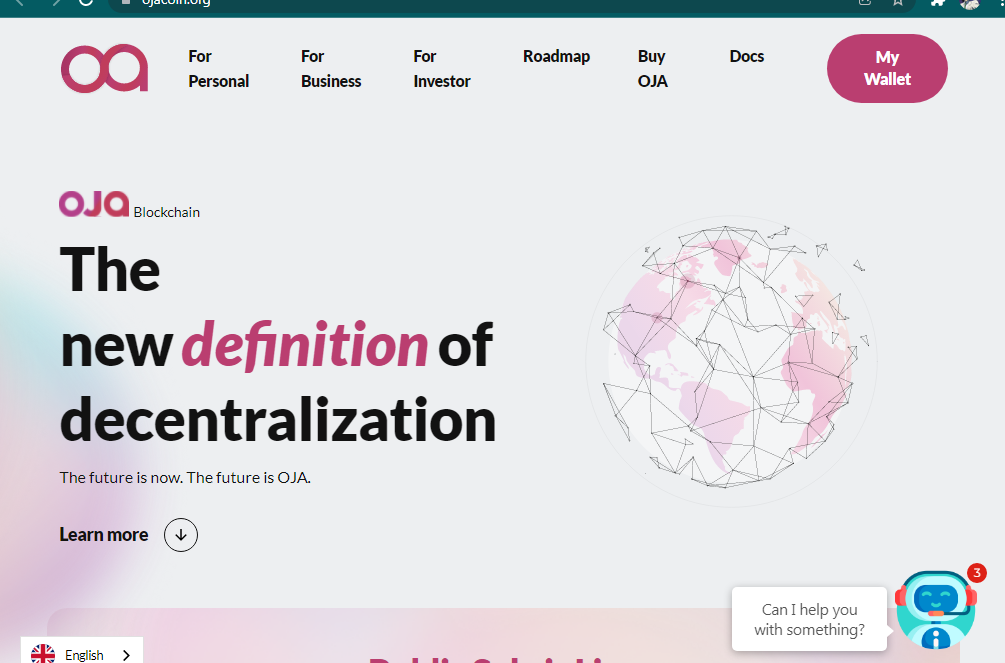Click 'The future is now. The future is OJA.' text
The height and width of the screenshot is (663, 1005).
pos(185,478)
